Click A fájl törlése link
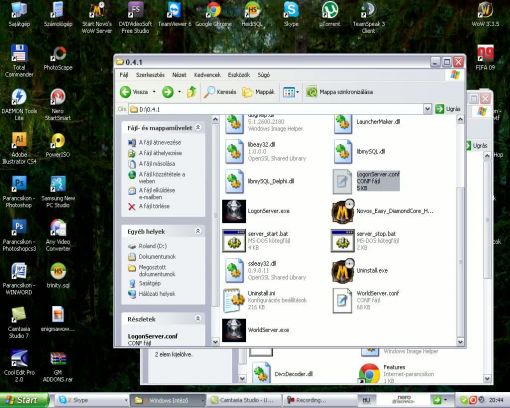 pyautogui.click(x=154, y=206)
